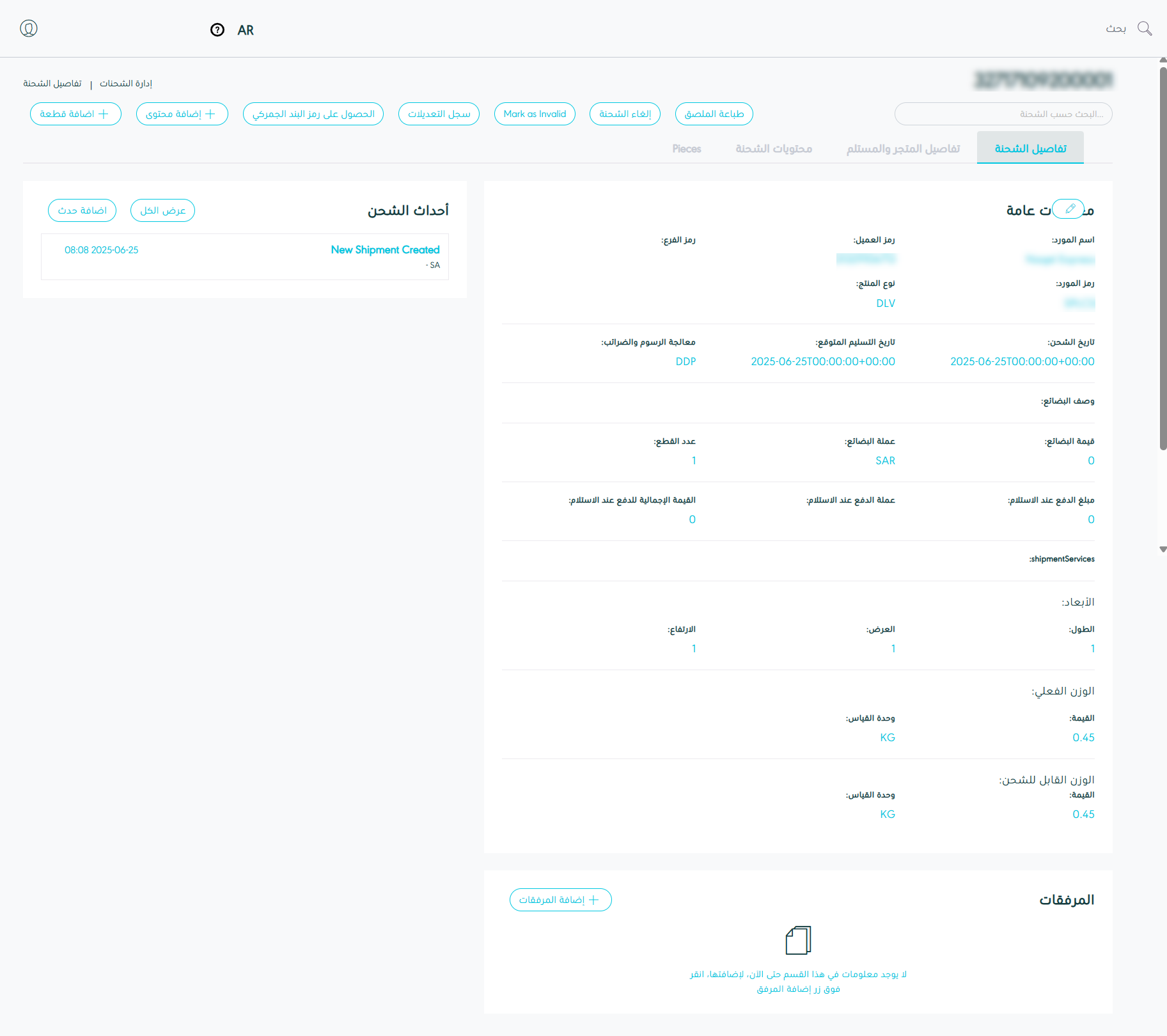Click the Shipment Management breadcrumb link
The width and height of the screenshot is (1167, 1036).
[x=126, y=84]
